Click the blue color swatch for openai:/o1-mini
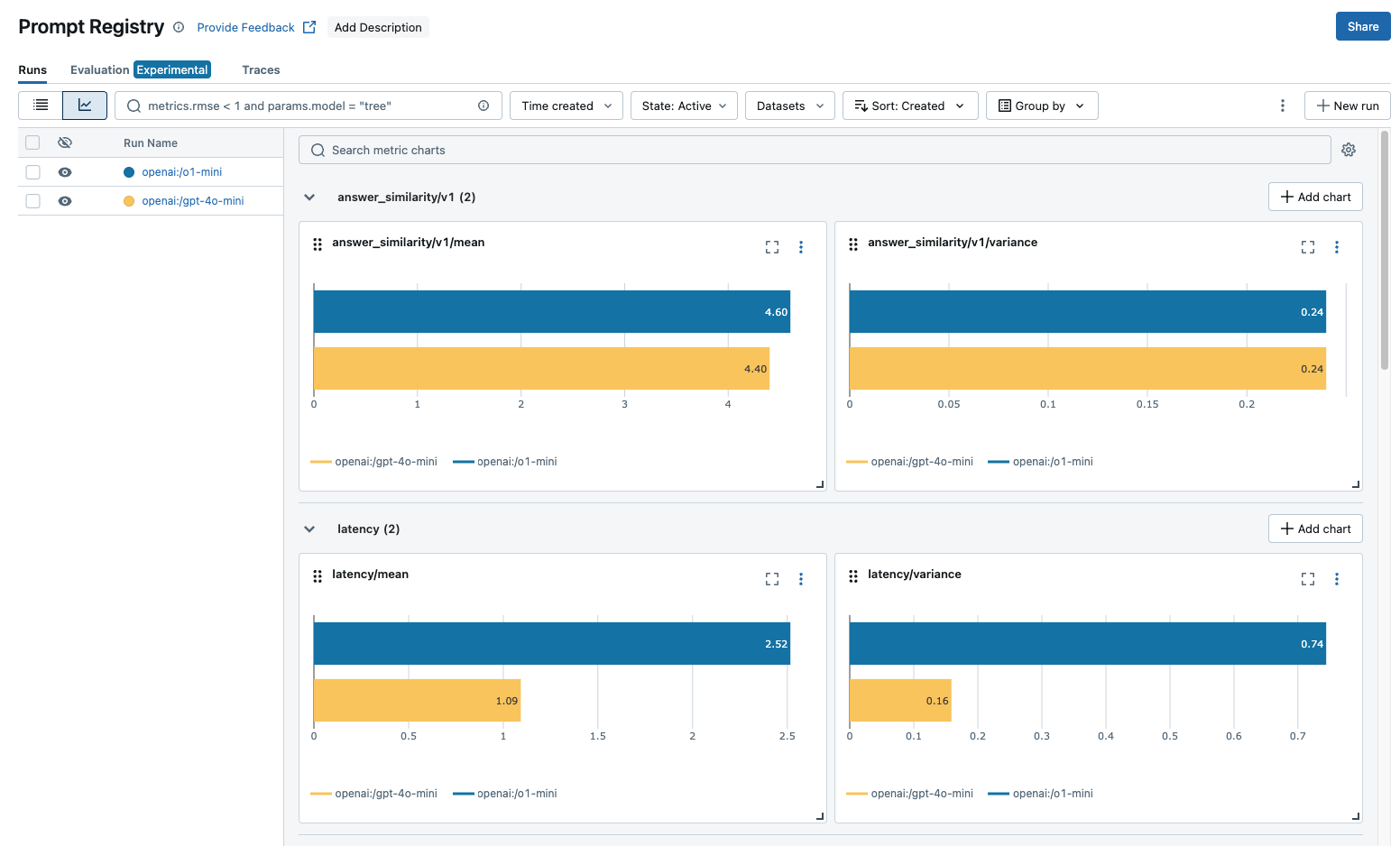 tap(129, 172)
